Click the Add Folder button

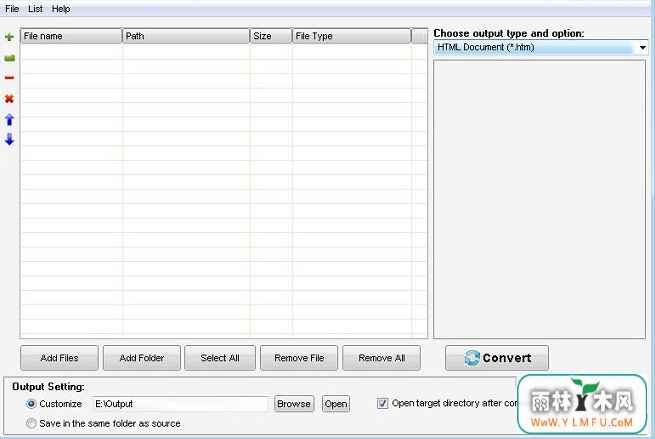[142, 358]
